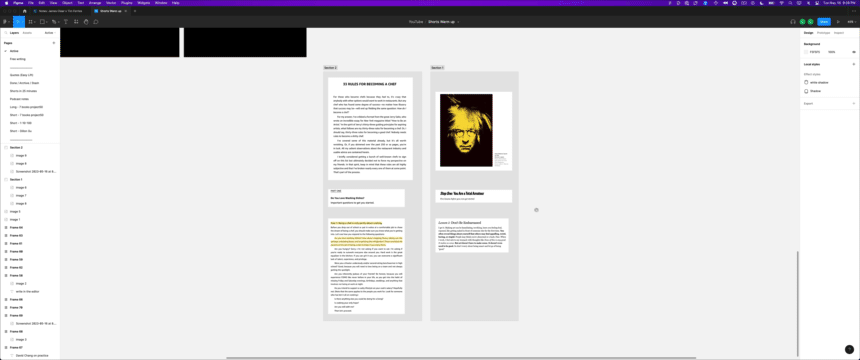Open the Shorts Warm up file name dropdown
The height and width of the screenshot is (360, 860).
click(459, 22)
